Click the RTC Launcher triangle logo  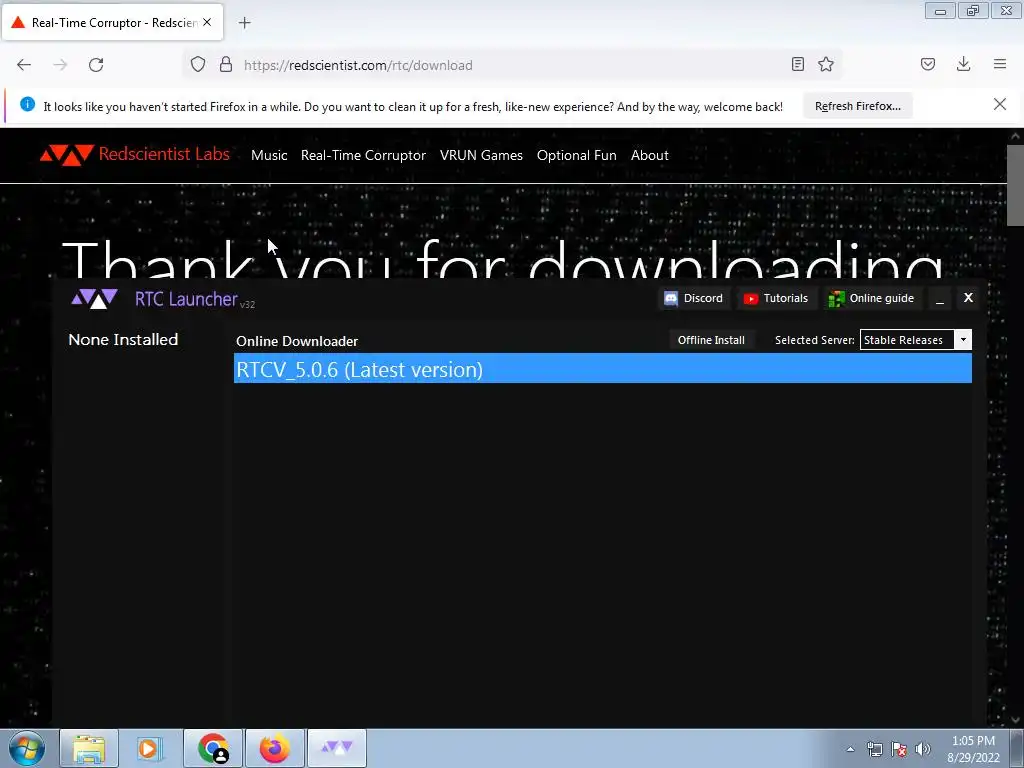95,299
